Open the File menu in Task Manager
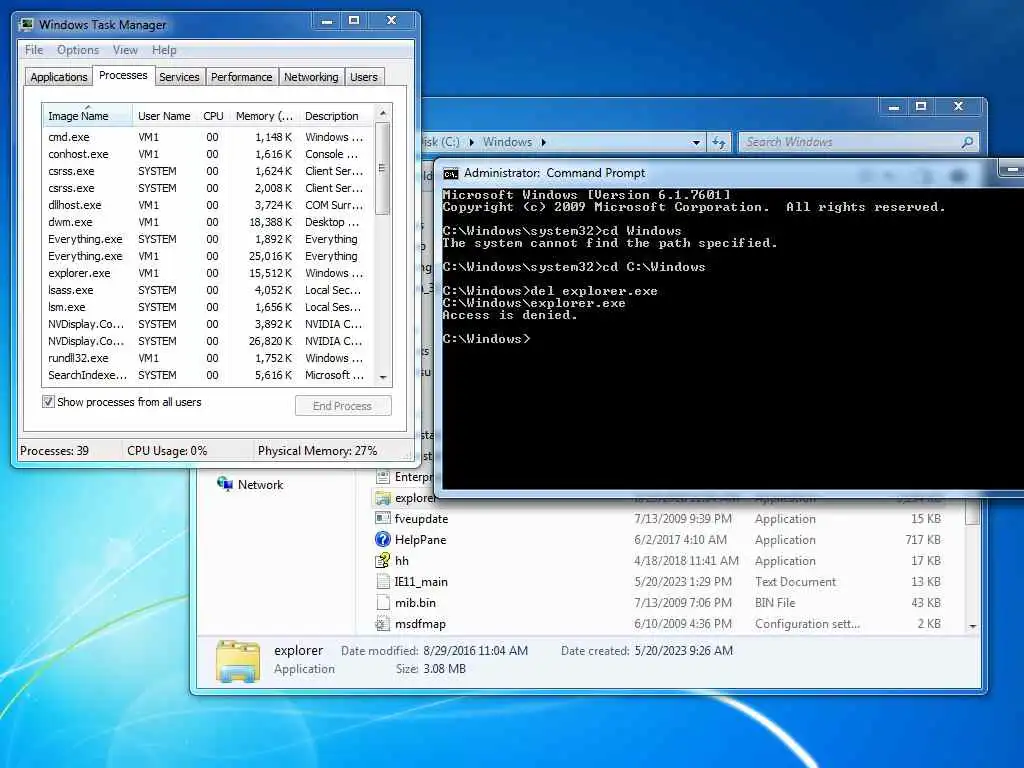The width and height of the screenshot is (1024, 768). (x=34, y=50)
